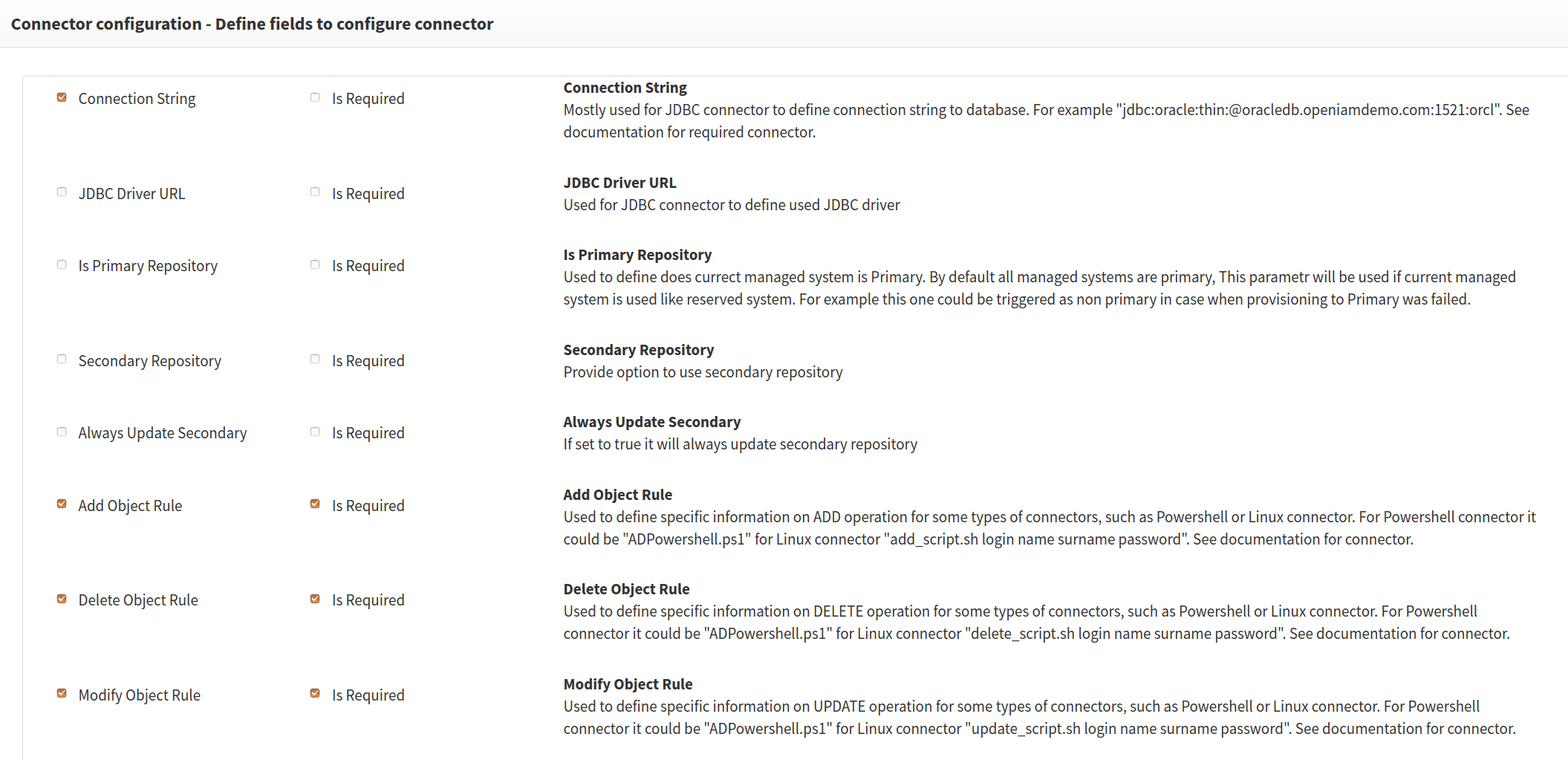Set Is Primary Repository as required

[x=315, y=264]
